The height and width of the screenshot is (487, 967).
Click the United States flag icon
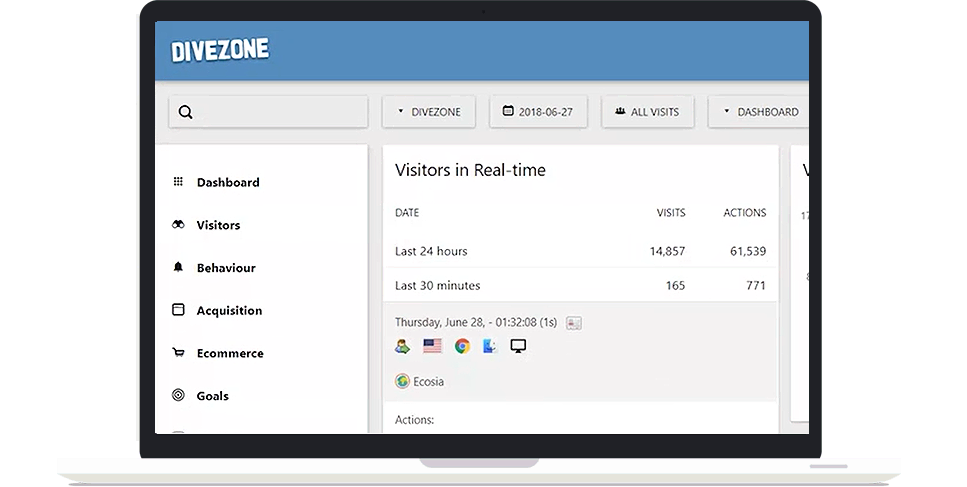[x=432, y=346]
